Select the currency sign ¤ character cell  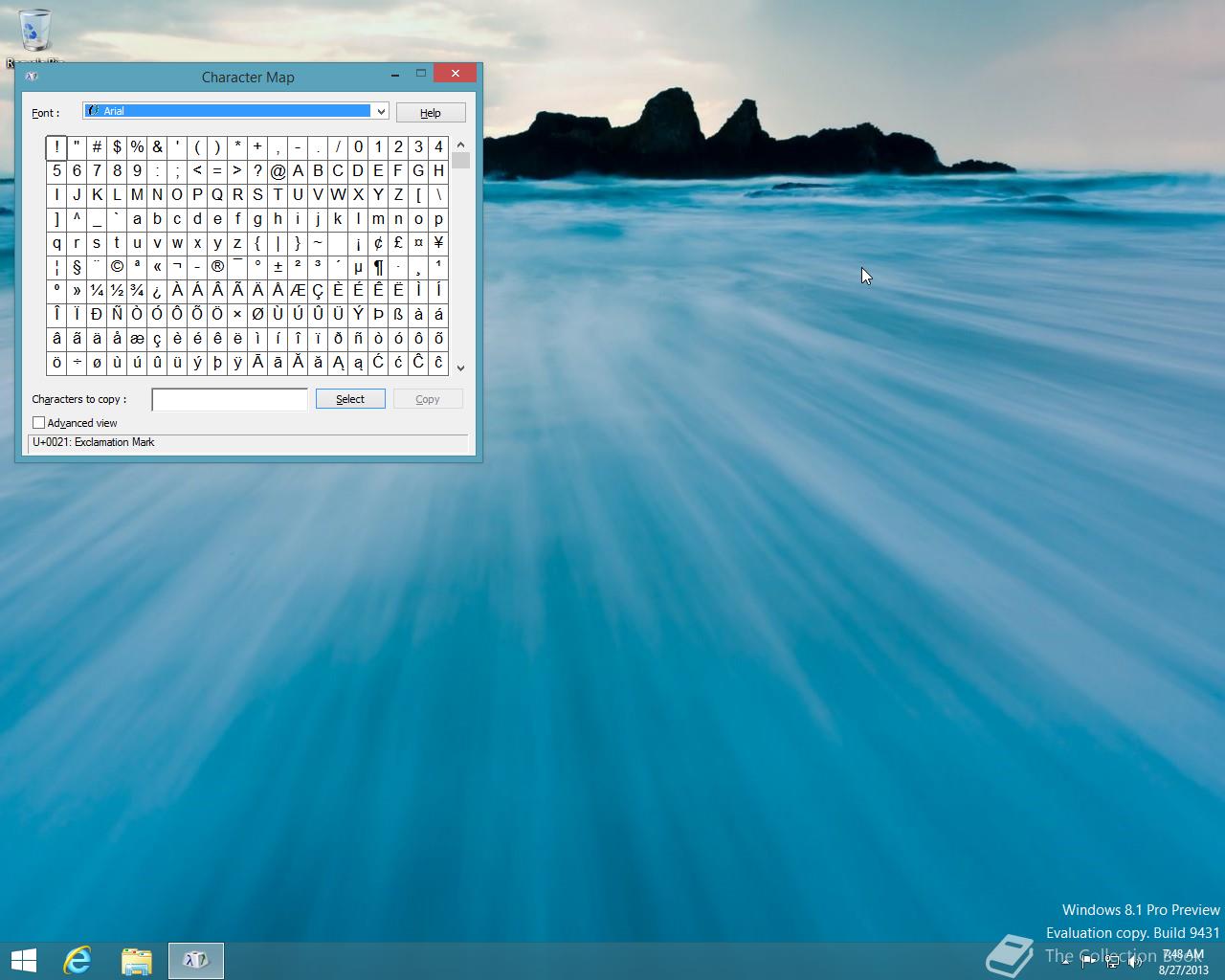(x=418, y=243)
